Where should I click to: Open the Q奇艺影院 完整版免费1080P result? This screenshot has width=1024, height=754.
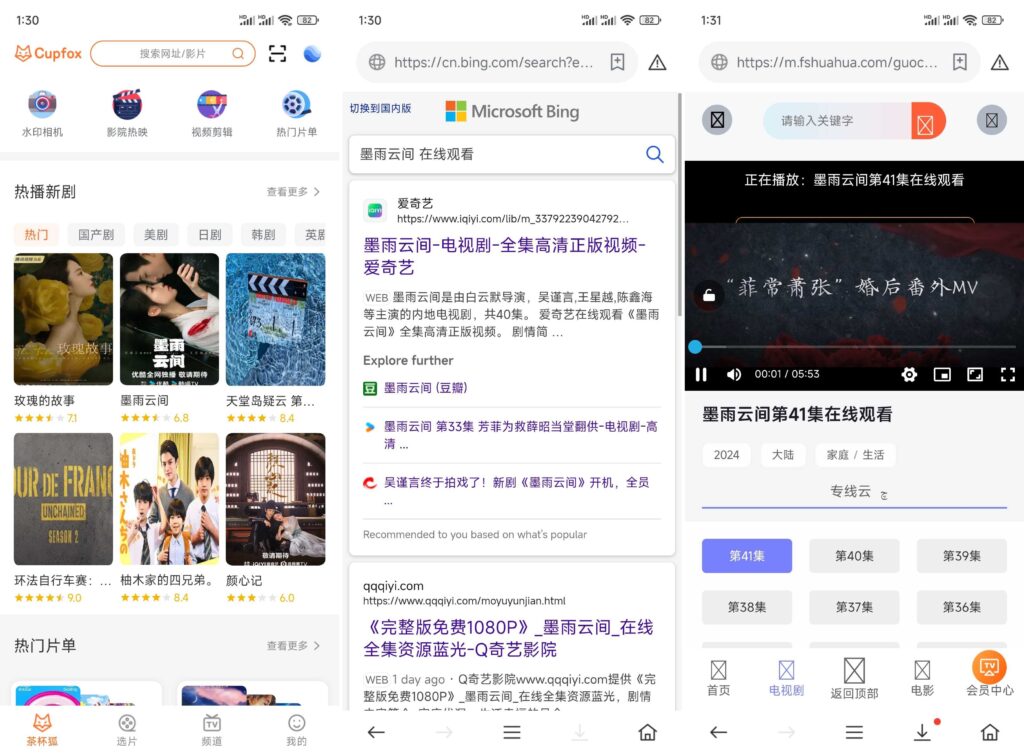click(508, 638)
